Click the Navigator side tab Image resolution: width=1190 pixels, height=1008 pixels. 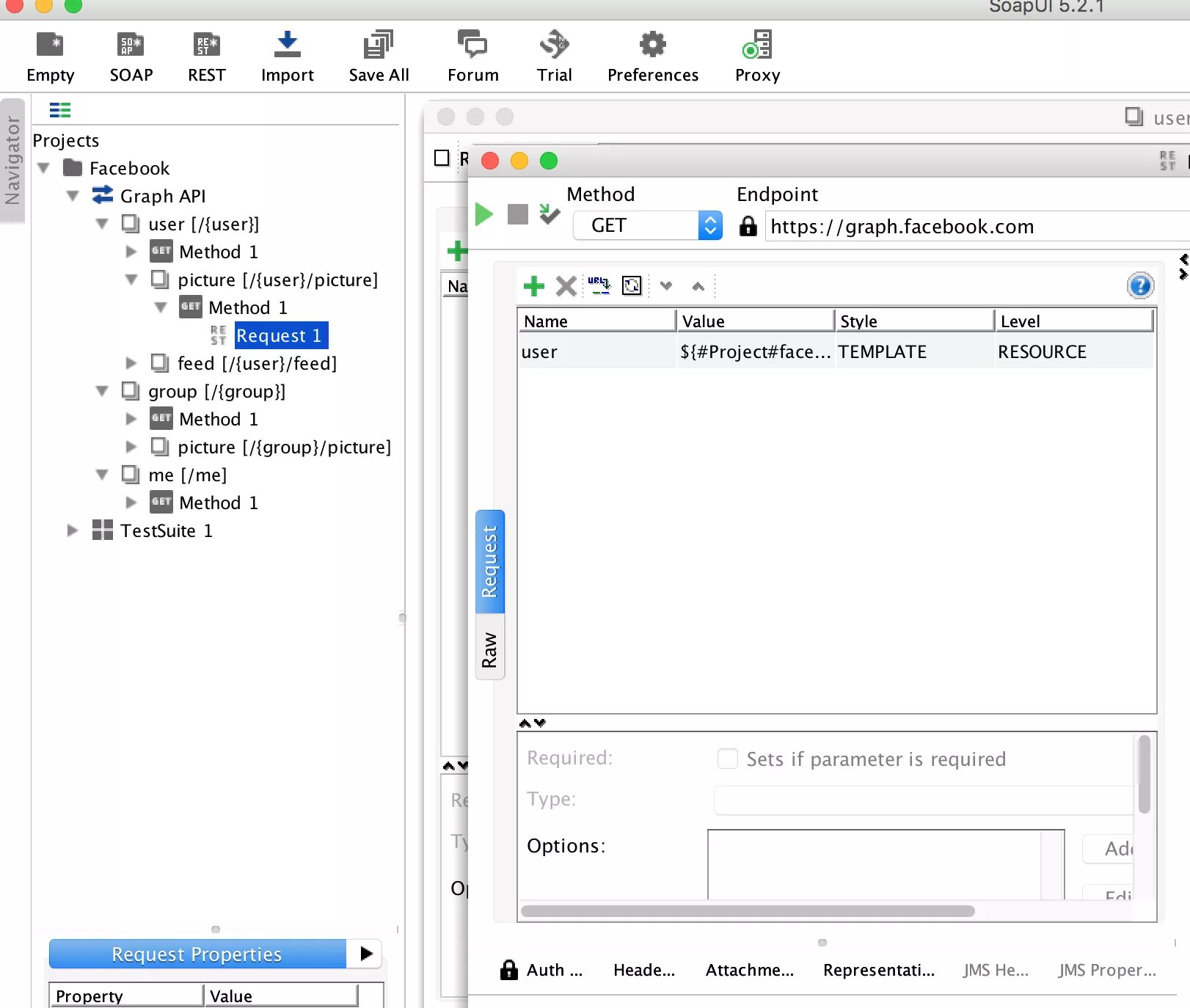12,161
